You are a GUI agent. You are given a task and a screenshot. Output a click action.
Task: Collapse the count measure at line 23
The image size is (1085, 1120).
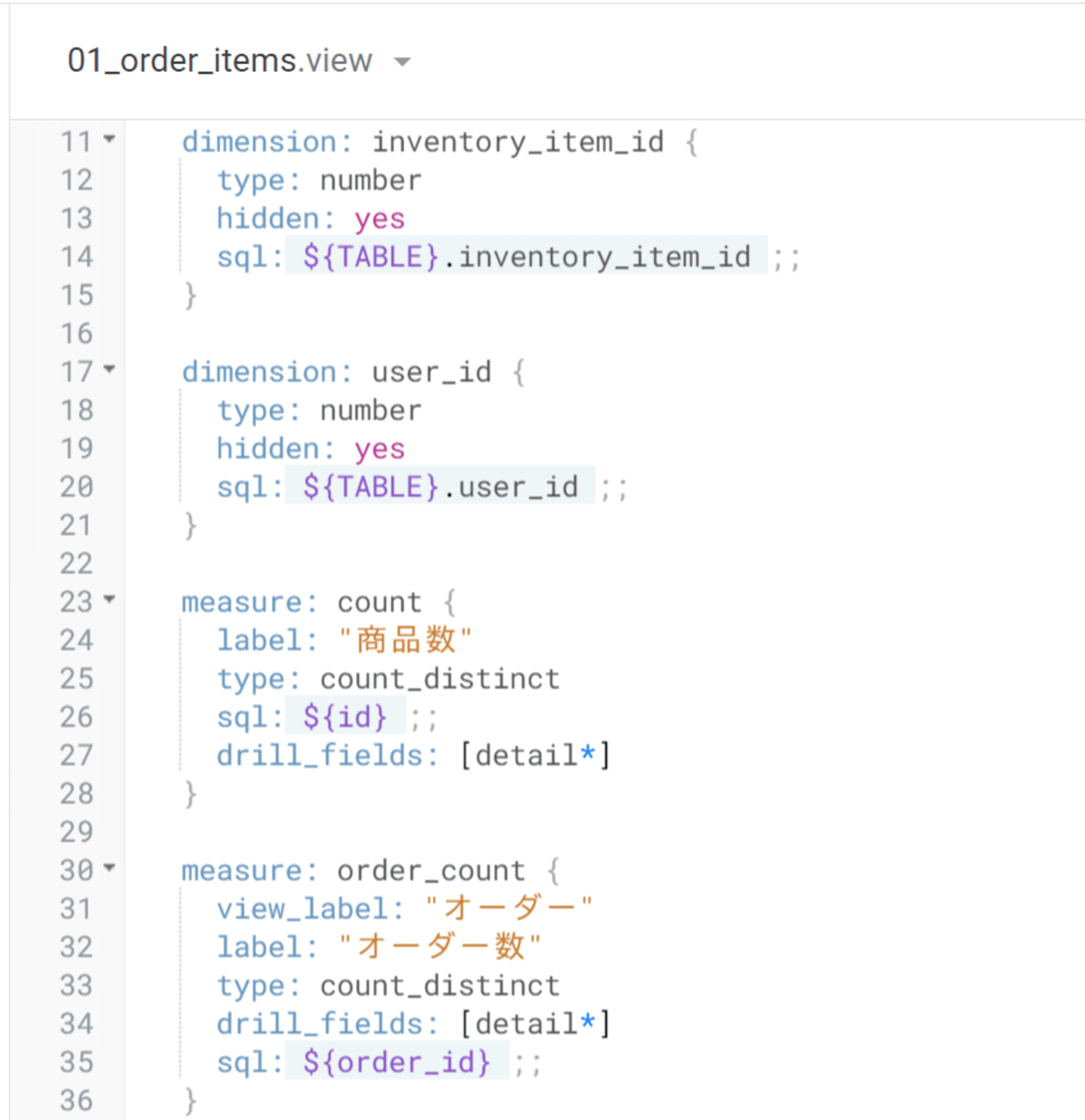(109, 599)
